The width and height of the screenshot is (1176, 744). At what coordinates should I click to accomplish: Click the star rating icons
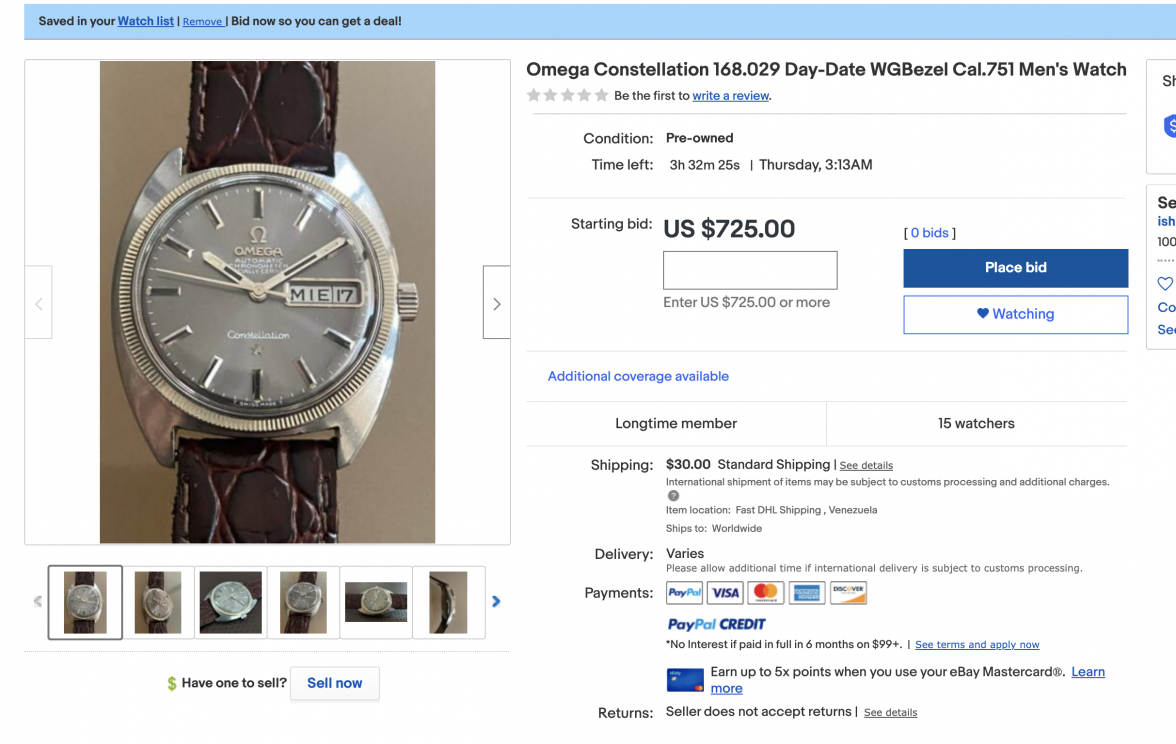[567, 96]
